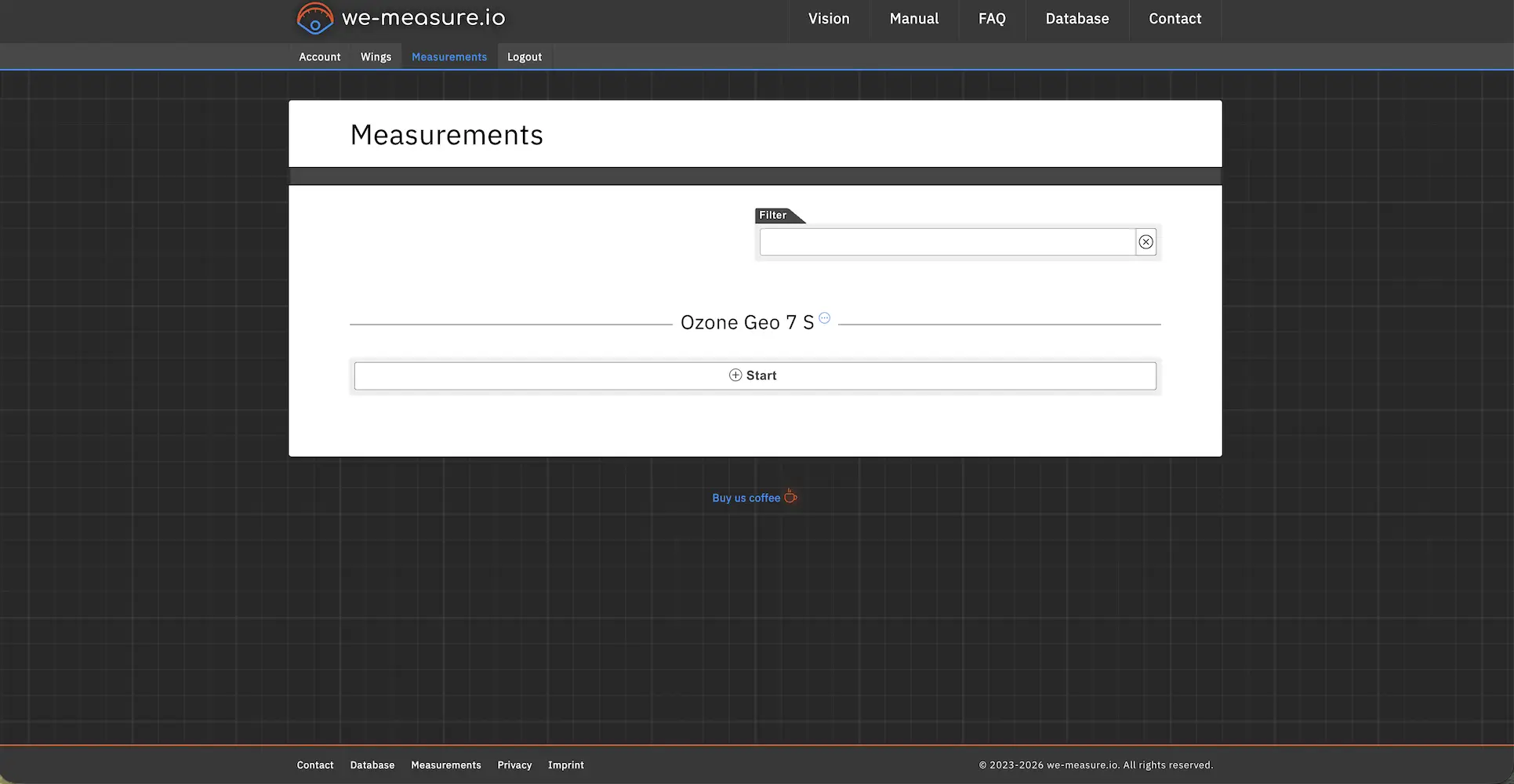Open the Vision page in the top navigation
Image resolution: width=1514 pixels, height=784 pixels.
click(x=829, y=19)
